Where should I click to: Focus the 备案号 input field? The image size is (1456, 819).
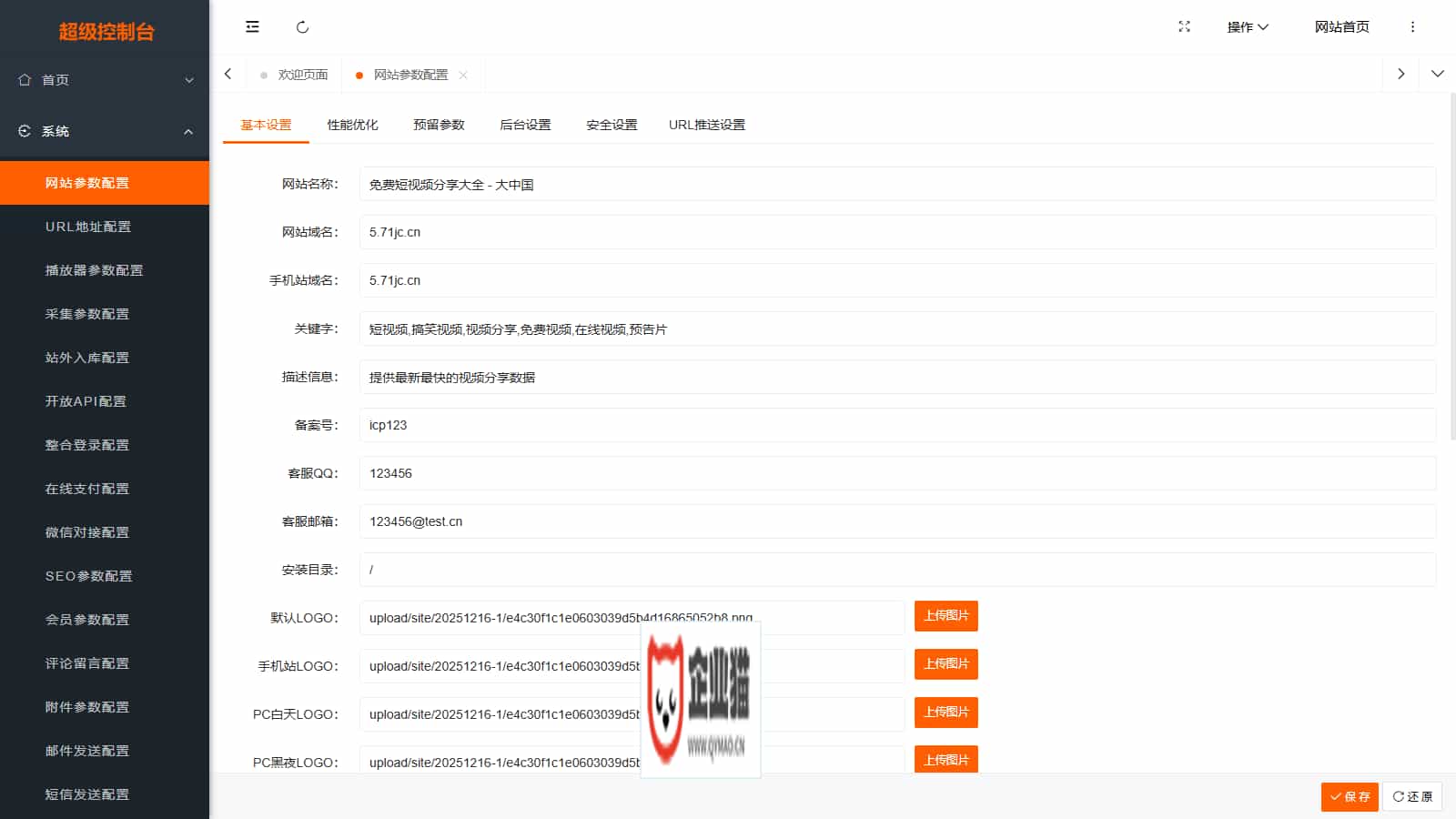[x=897, y=425]
